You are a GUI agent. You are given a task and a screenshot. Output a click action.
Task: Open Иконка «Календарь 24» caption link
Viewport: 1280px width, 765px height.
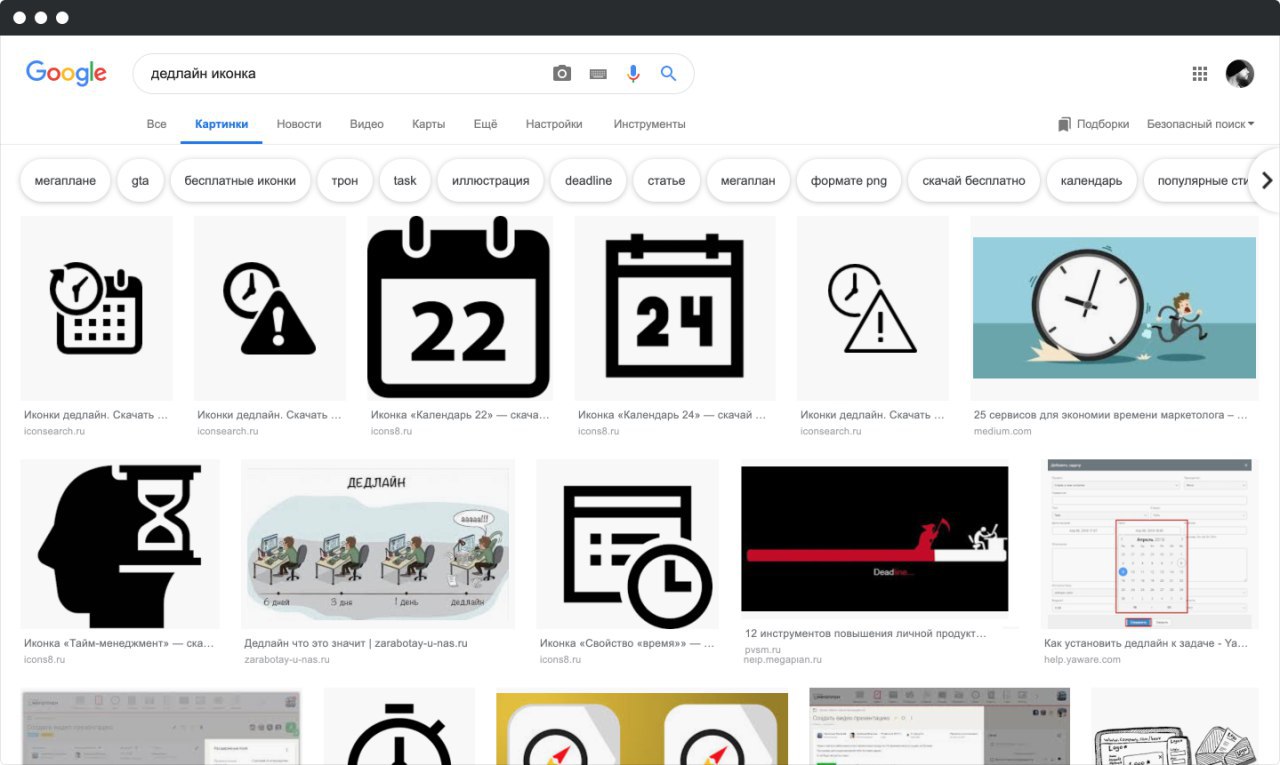[x=671, y=414]
